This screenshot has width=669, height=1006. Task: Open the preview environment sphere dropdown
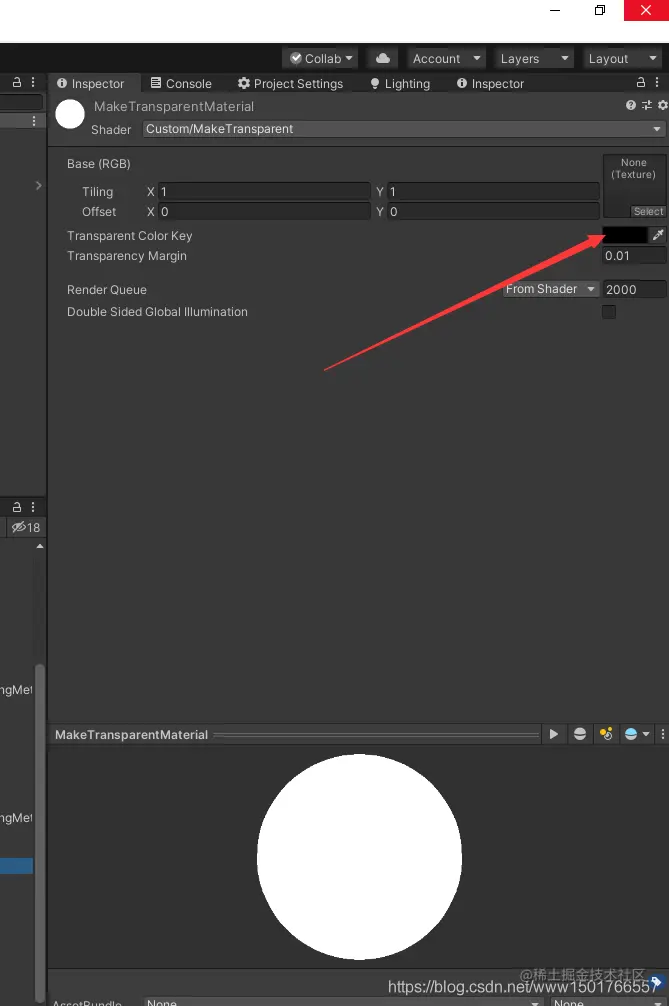click(x=637, y=734)
